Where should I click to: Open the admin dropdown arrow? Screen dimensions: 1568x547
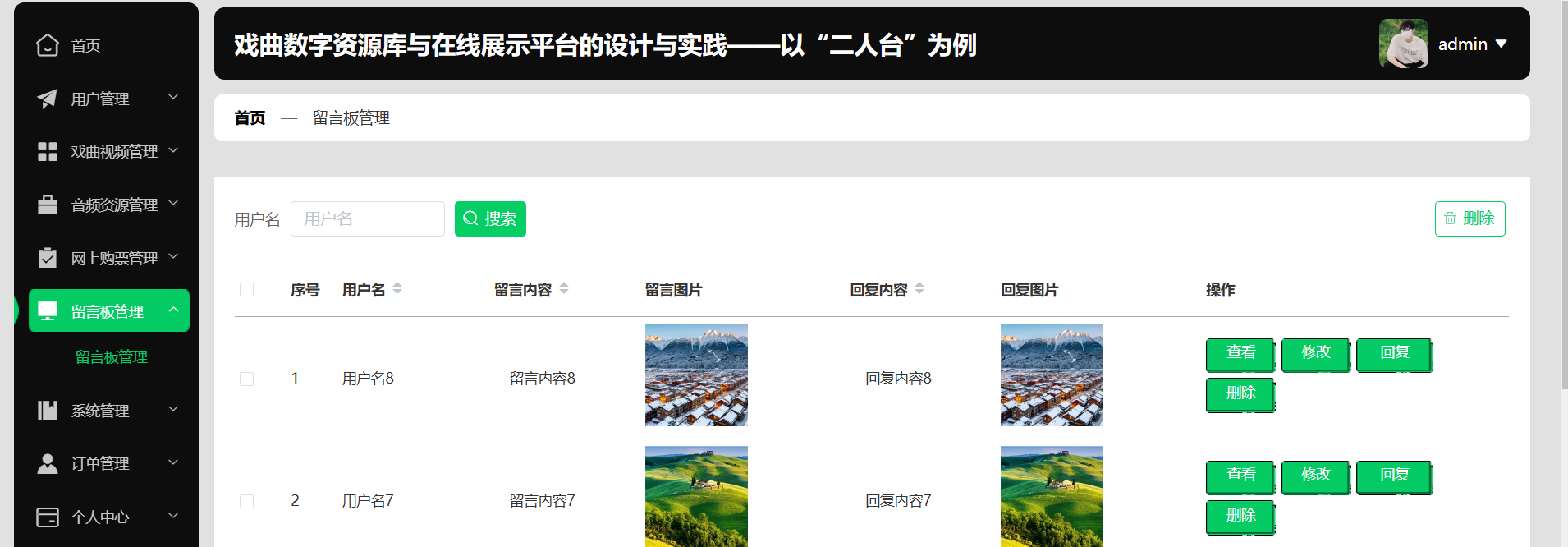pyautogui.click(x=1502, y=44)
